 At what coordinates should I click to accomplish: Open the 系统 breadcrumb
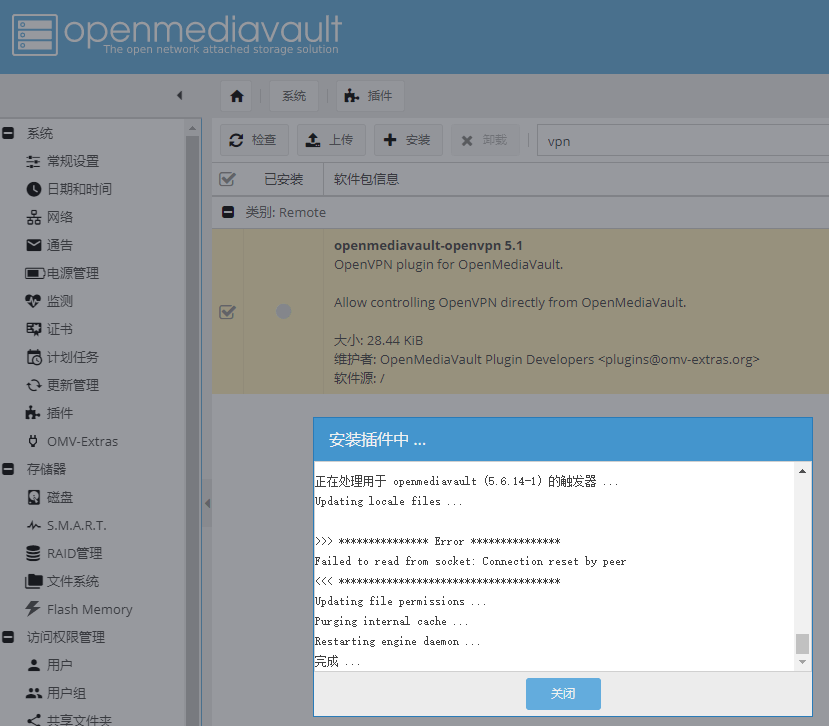point(294,96)
